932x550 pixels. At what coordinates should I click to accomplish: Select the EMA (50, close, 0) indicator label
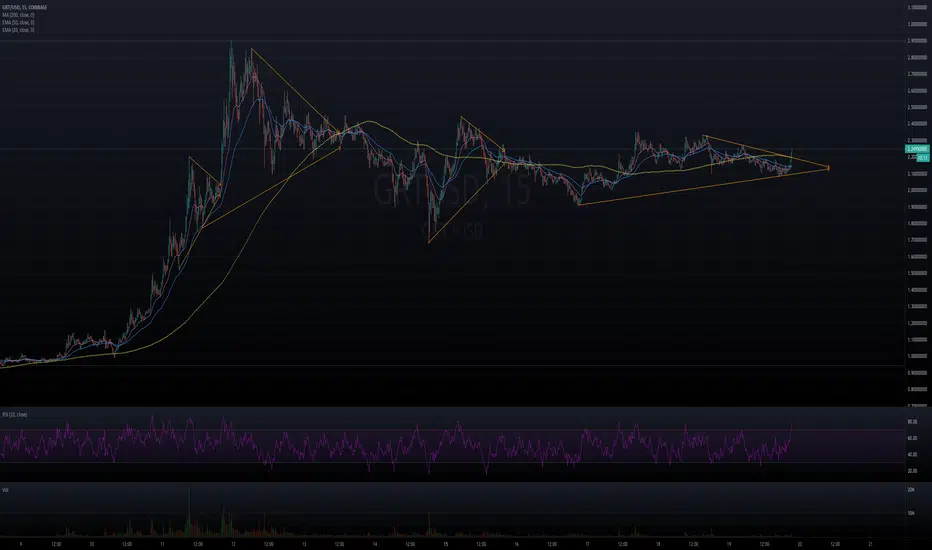tap(18, 23)
